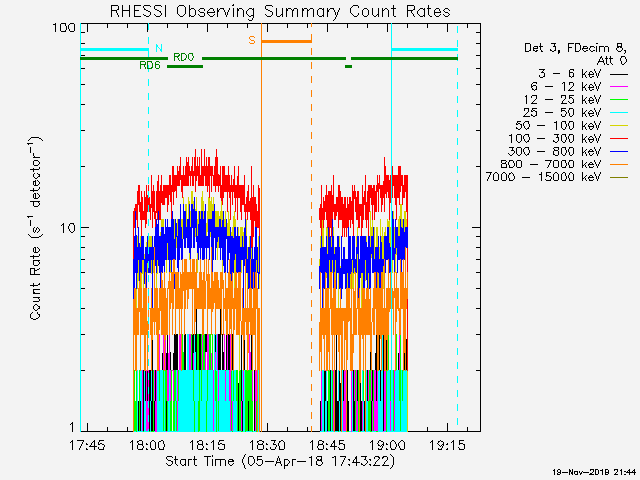Click the orange line swatch for 800 - 7000 keV
This screenshot has height=480, width=640.
[x=619, y=164]
